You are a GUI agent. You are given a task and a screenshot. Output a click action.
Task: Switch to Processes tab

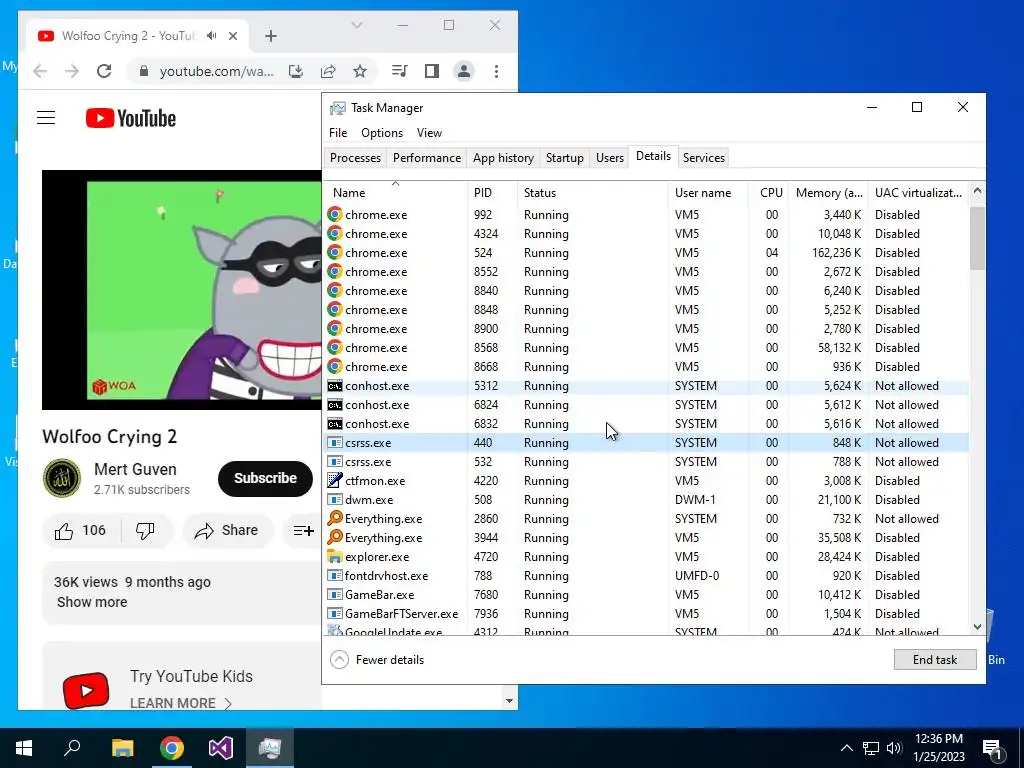[x=355, y=157]
